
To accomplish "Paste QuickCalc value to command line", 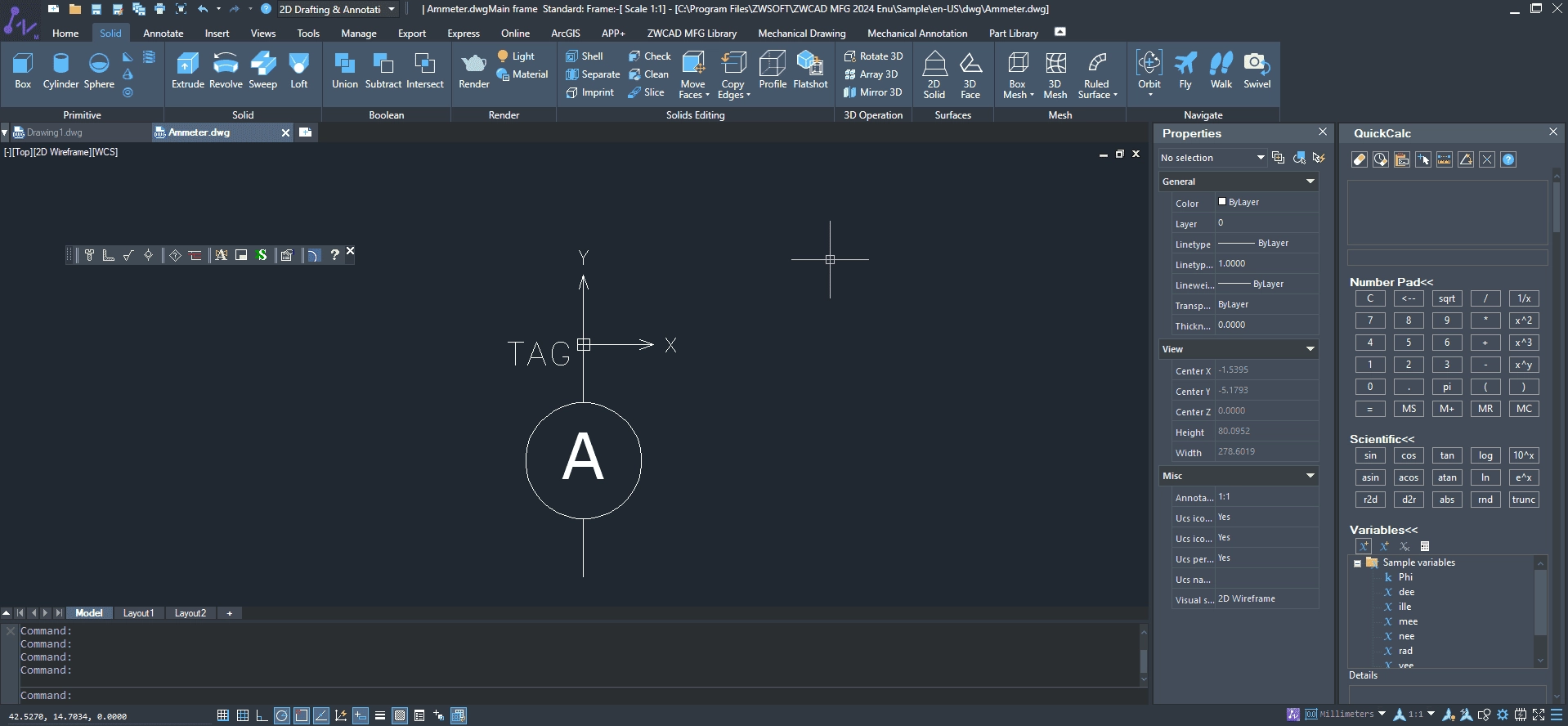I will [x=1402, y=159].
